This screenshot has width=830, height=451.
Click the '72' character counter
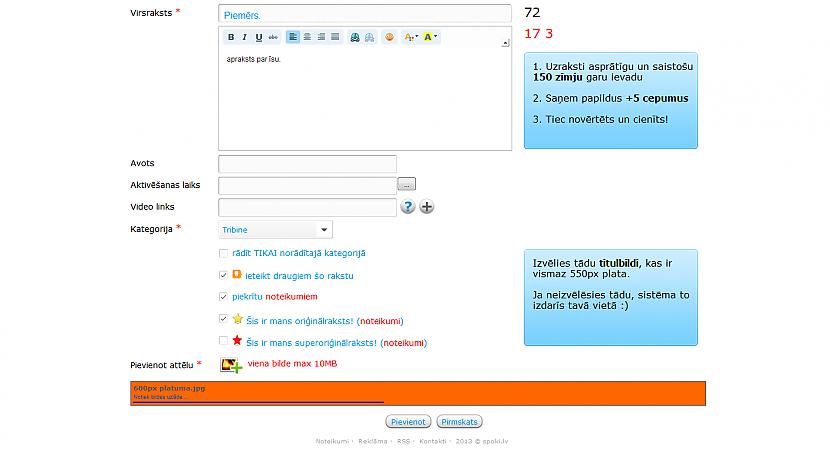[x=532, y=13]
